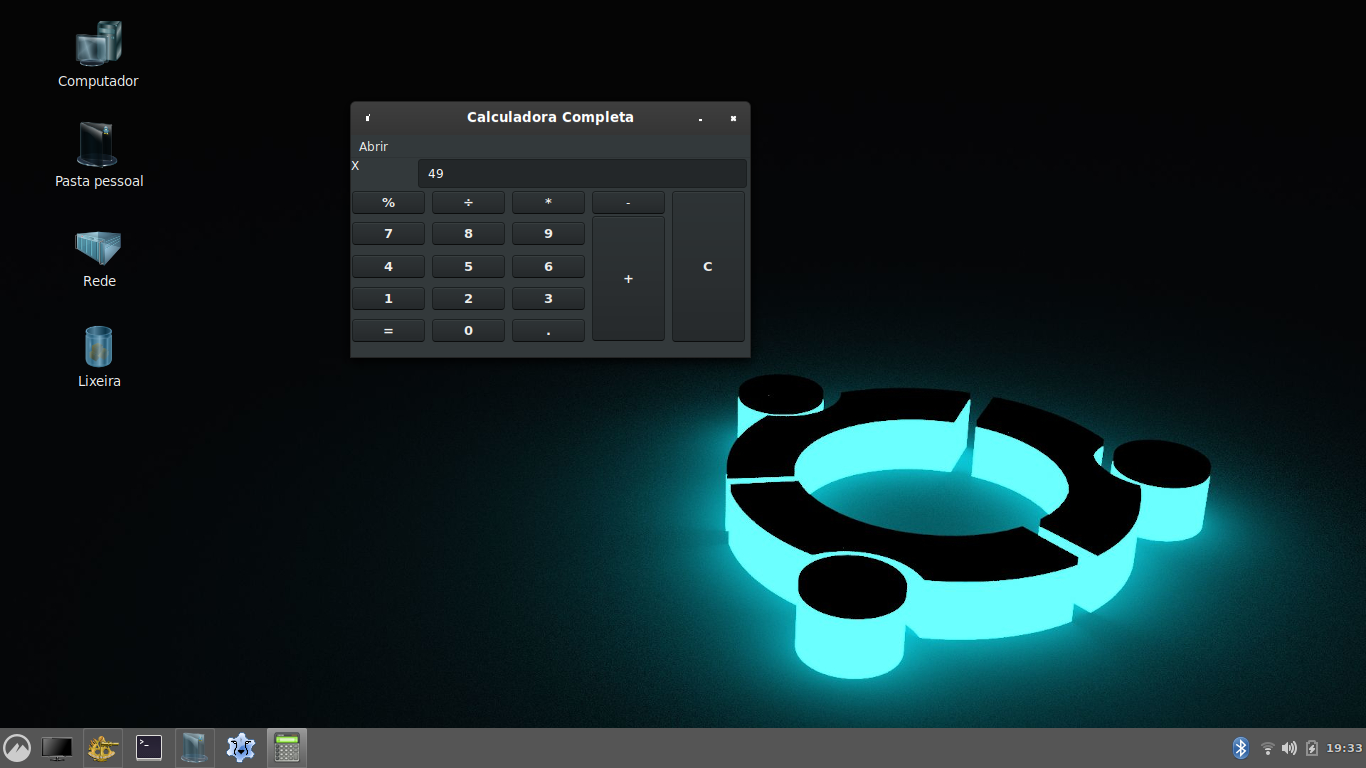Click the battery tray icon
This screenshot has width=1366, height=768.
[1312, 748]
